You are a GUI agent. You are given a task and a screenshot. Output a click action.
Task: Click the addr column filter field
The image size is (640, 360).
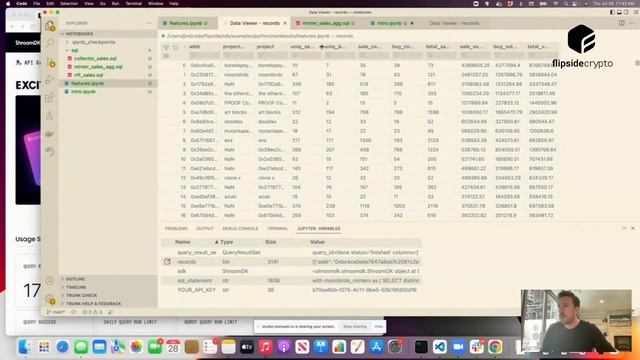[204, 55]
